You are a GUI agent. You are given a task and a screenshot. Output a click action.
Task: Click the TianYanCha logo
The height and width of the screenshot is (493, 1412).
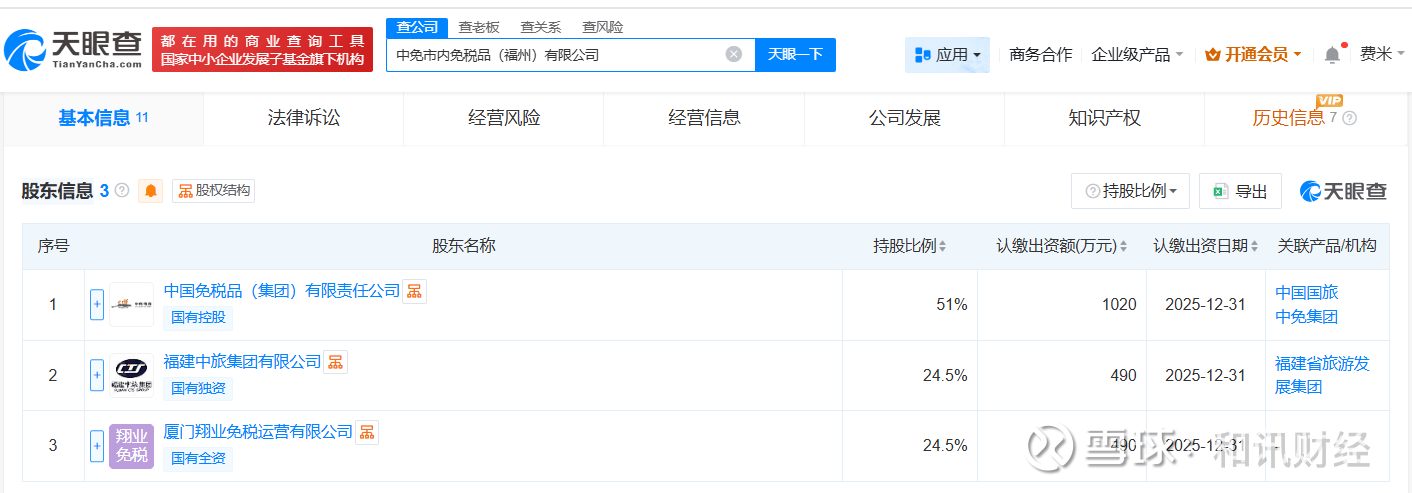tap(73, 49)
